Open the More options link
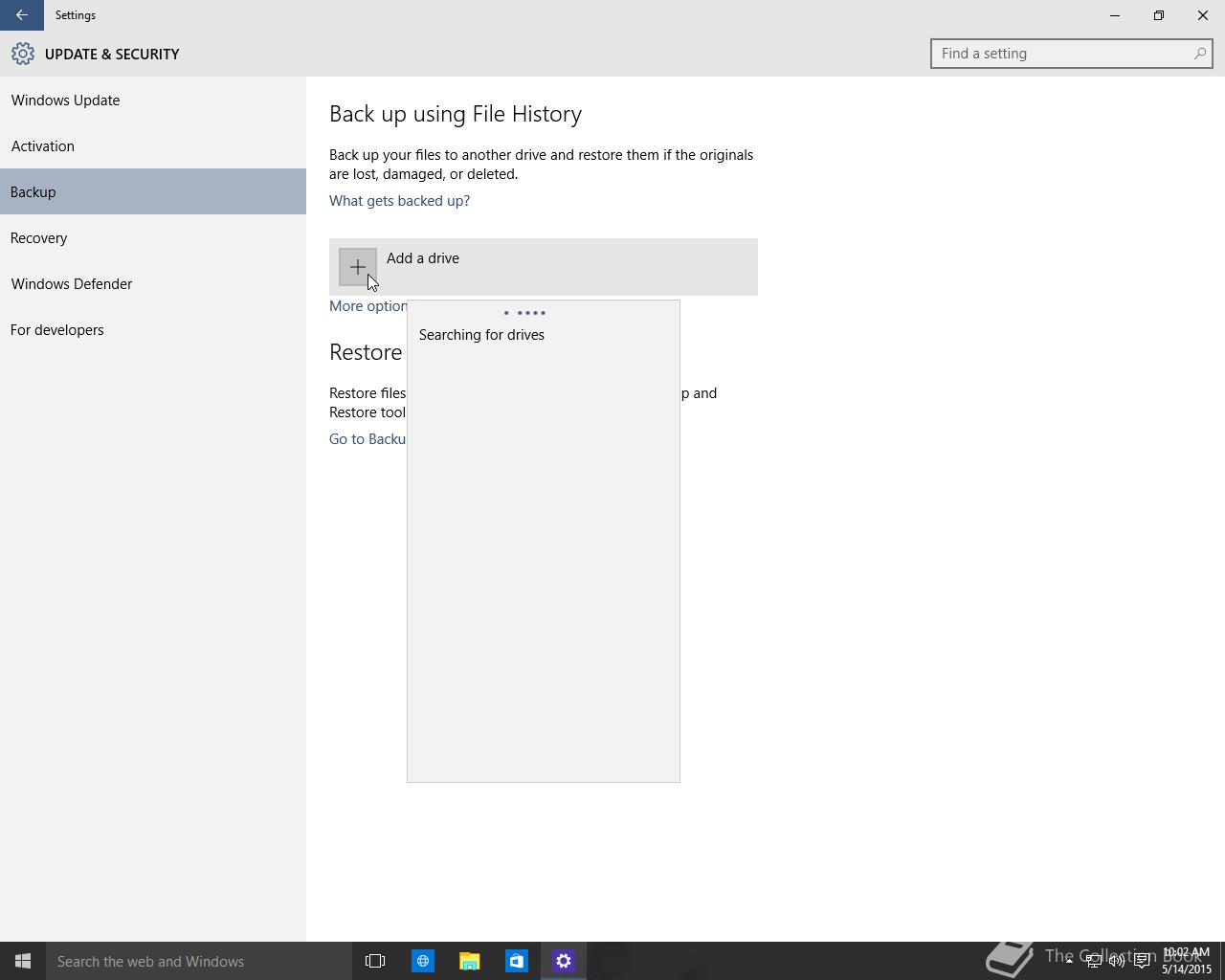The height and width of the screenshot is (980, 1225). (x=368, y=306)
